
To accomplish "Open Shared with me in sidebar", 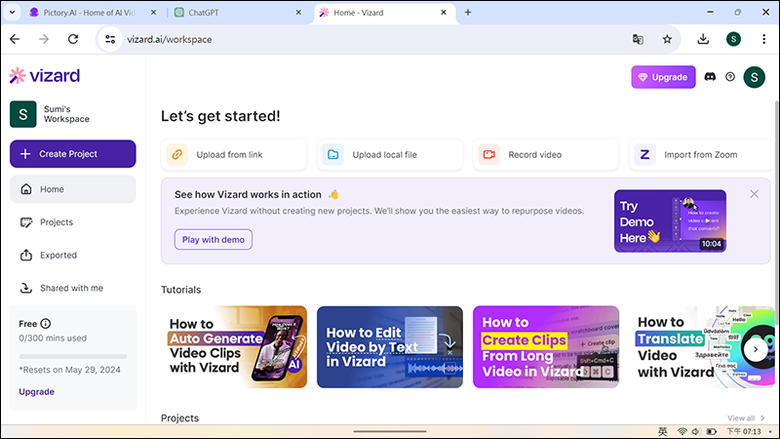I will (x=73, y=288).
